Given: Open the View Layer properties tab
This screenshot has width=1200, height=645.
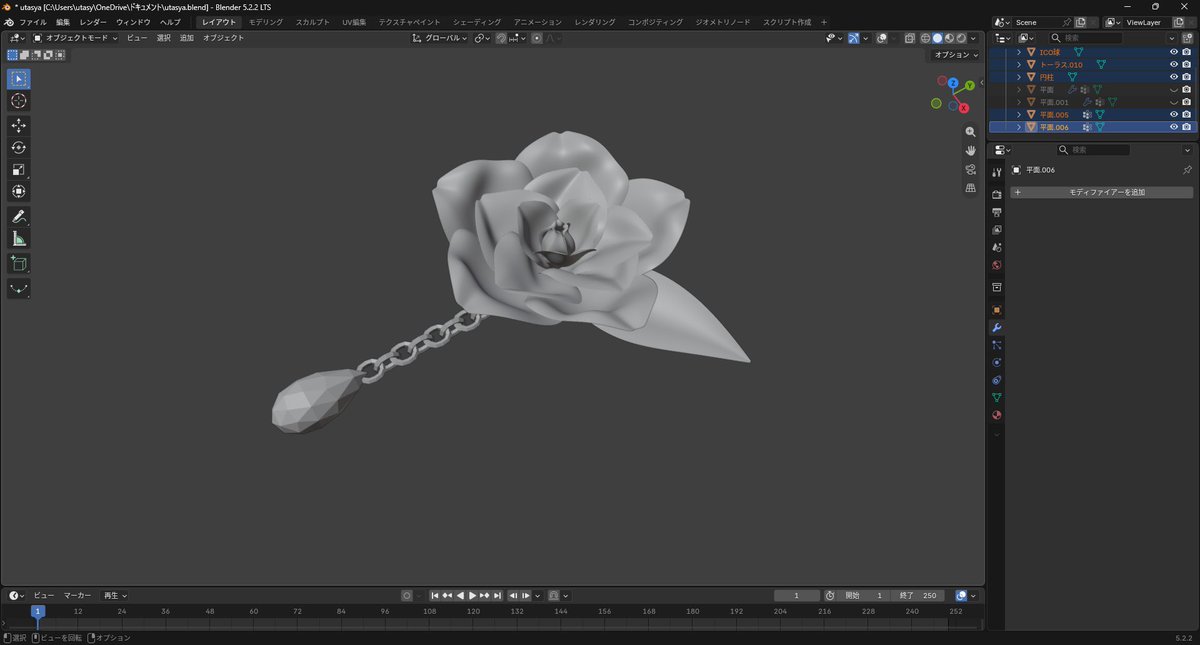Looking at the screenshot, I should pos(997,230).
